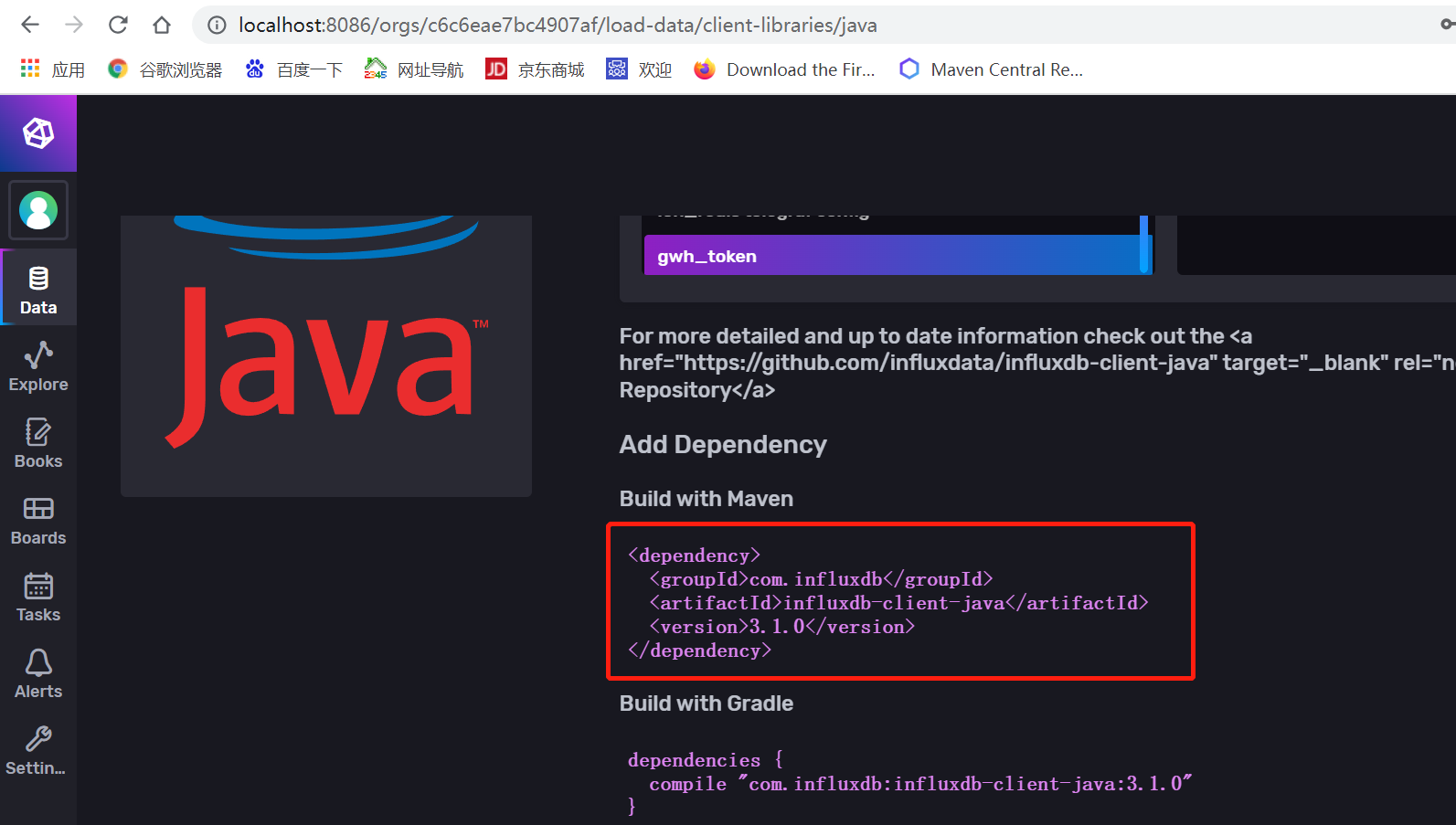Reload the current page
The width and height of the screenshot is (1456, 825).
coord(118,25)
